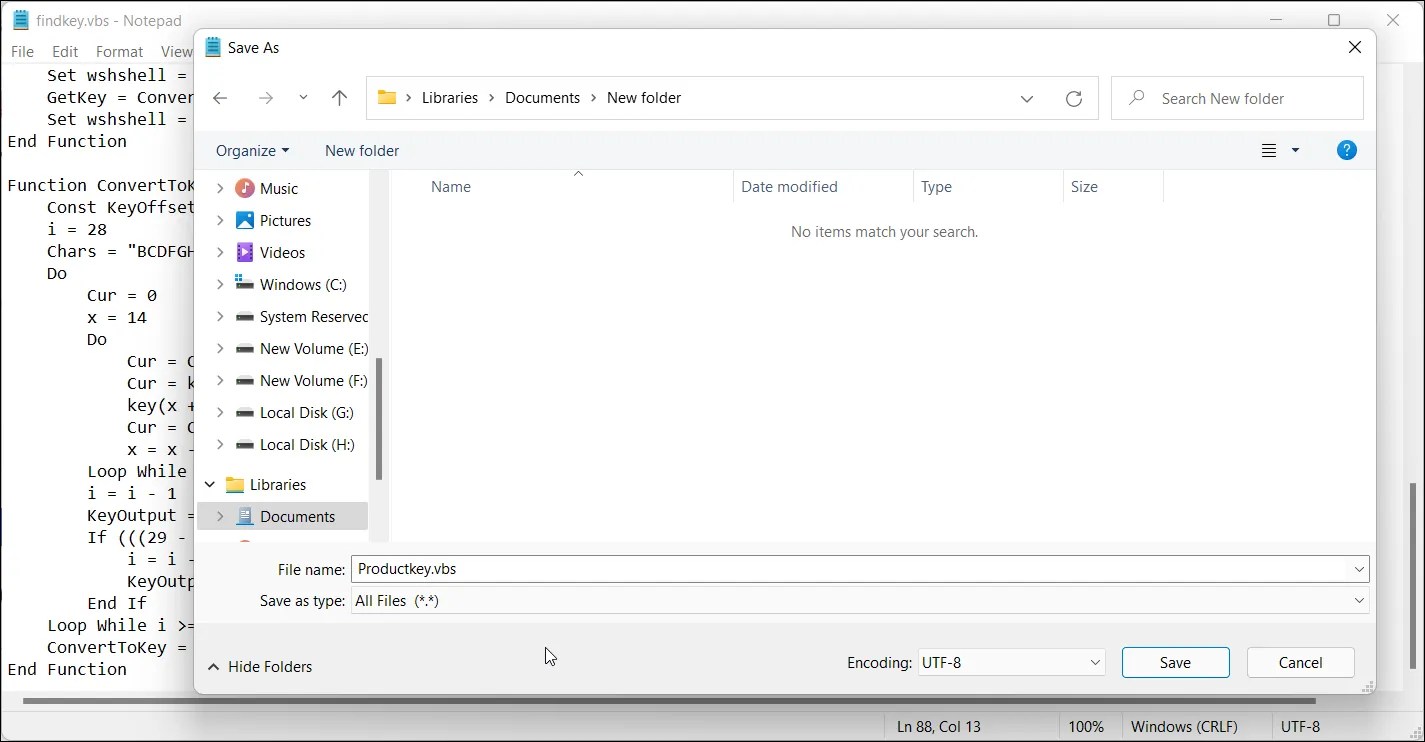1425x742 pixels.
Task: Select Documents under Libraries
Action: click(298, 516)
